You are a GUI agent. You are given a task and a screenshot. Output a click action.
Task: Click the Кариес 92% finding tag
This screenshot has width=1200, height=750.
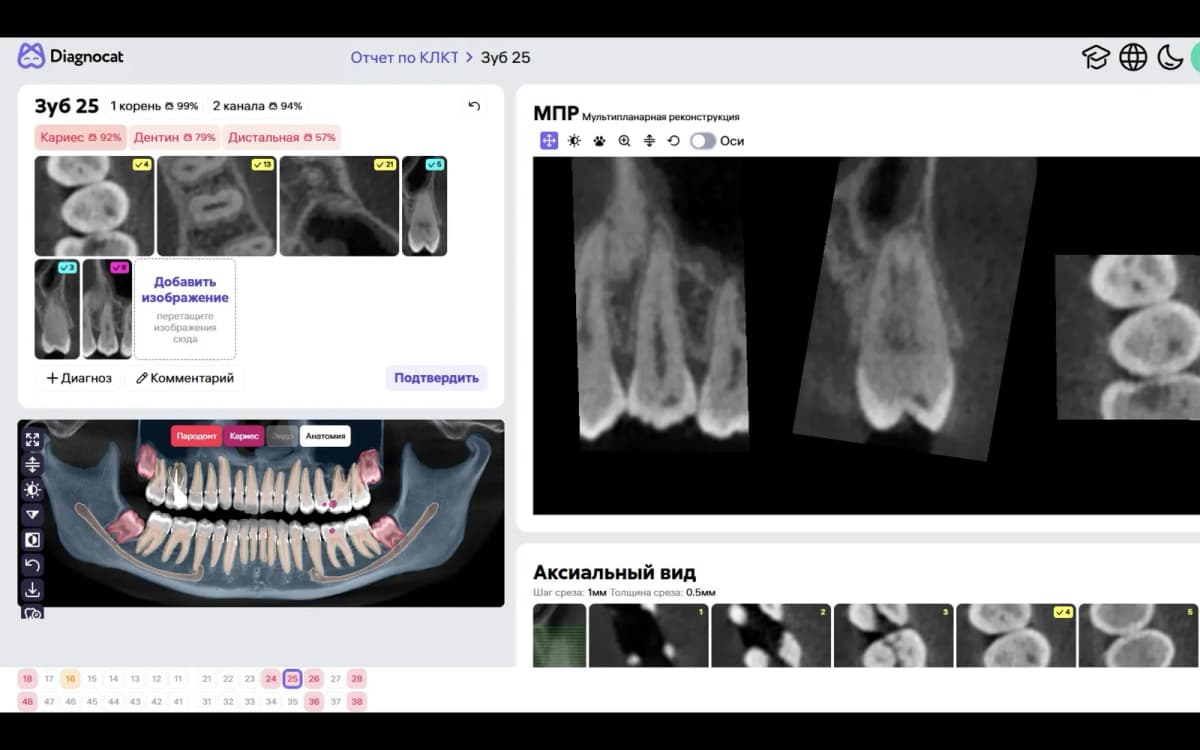[x=81, y=137]
